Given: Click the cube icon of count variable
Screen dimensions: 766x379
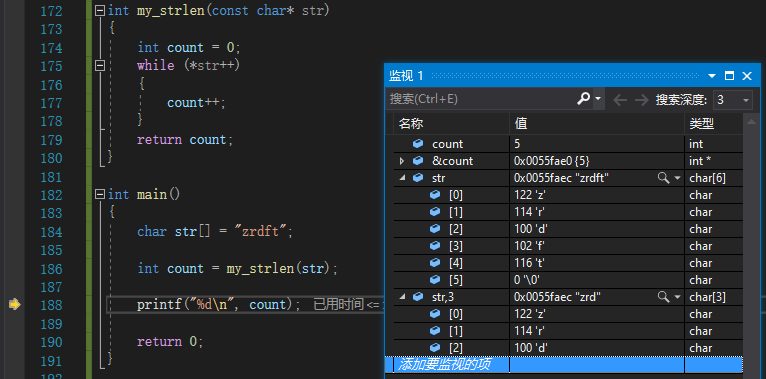Looking at the screenshot, I should [x=418, y=144].
